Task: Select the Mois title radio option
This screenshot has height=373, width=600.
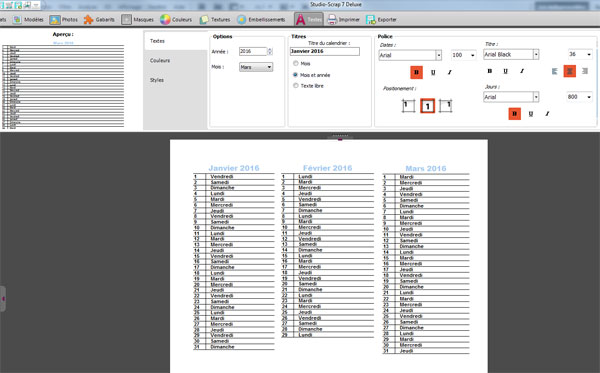Action: 295,64
